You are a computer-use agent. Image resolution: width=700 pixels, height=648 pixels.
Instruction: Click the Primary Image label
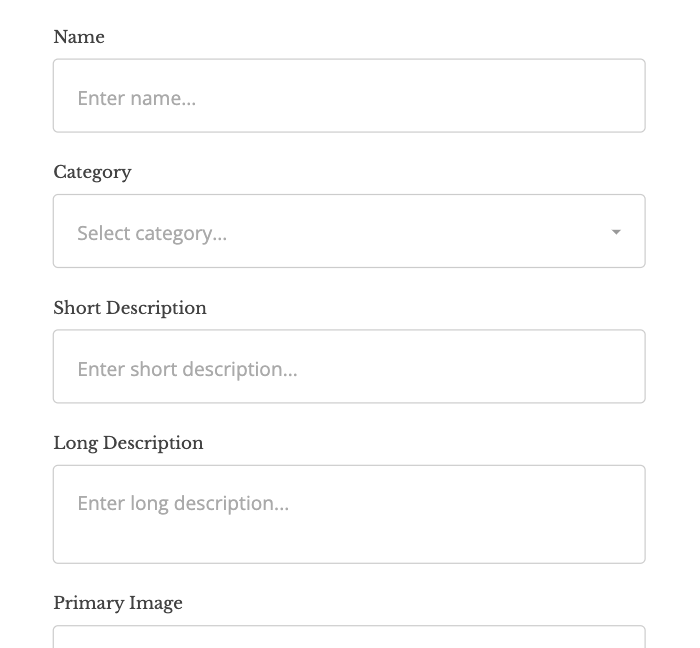[x=118, y=603]
